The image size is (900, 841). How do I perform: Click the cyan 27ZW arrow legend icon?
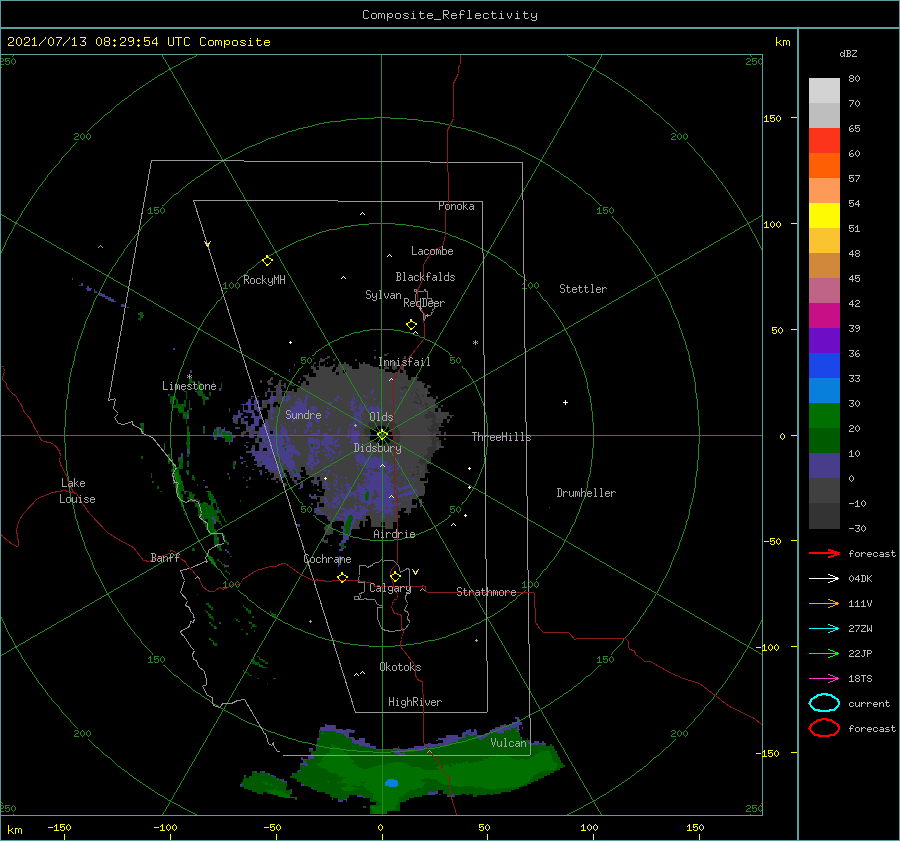pos(824,629)
